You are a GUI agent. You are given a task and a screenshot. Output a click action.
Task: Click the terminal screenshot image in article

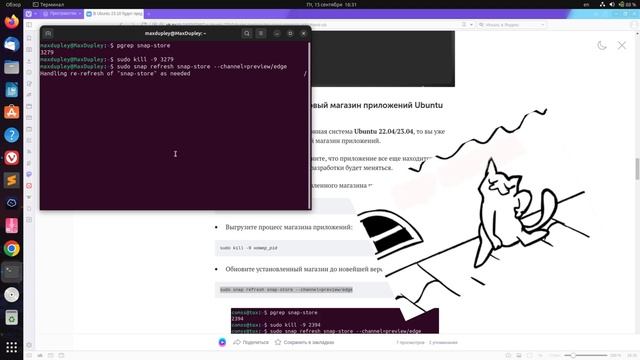pos(335,321)
